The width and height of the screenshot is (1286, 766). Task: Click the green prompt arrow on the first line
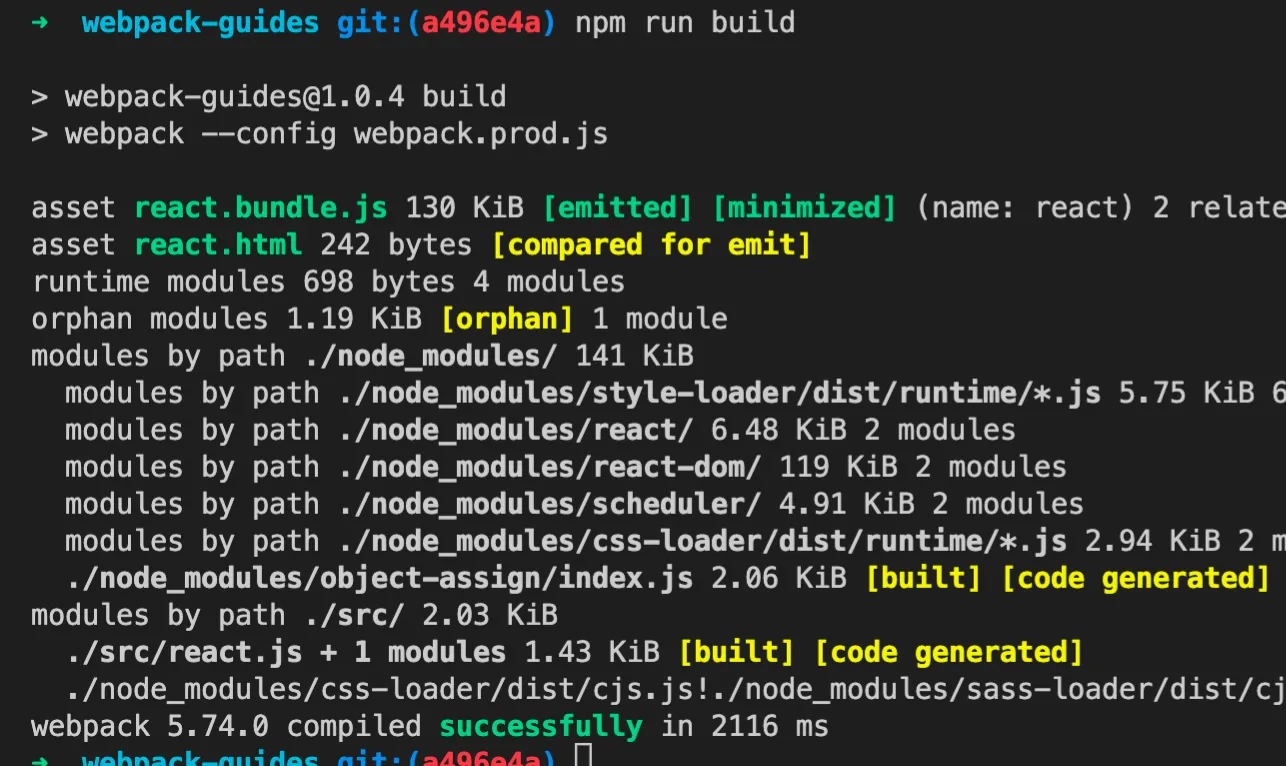click(x=40, y=22)
